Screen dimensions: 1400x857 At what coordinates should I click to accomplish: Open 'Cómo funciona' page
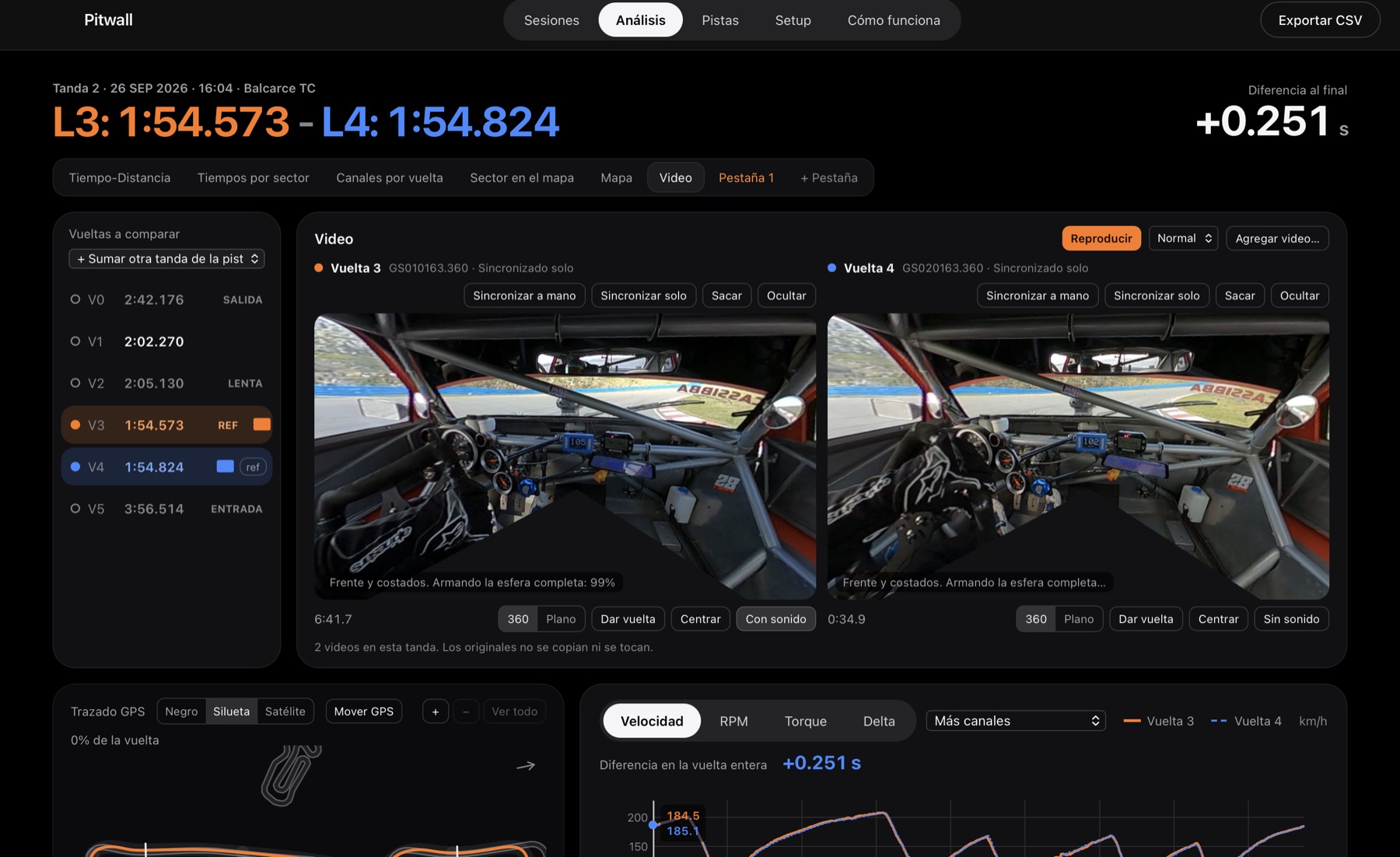(894, 20)
